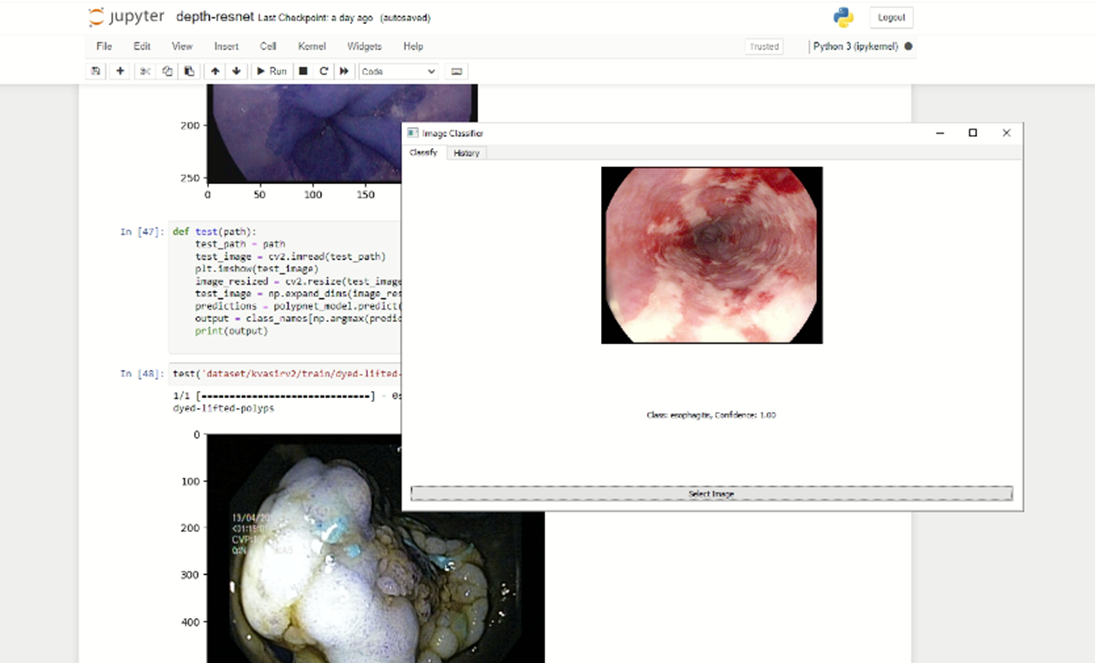Switch to the History tab

coord(466,153)
